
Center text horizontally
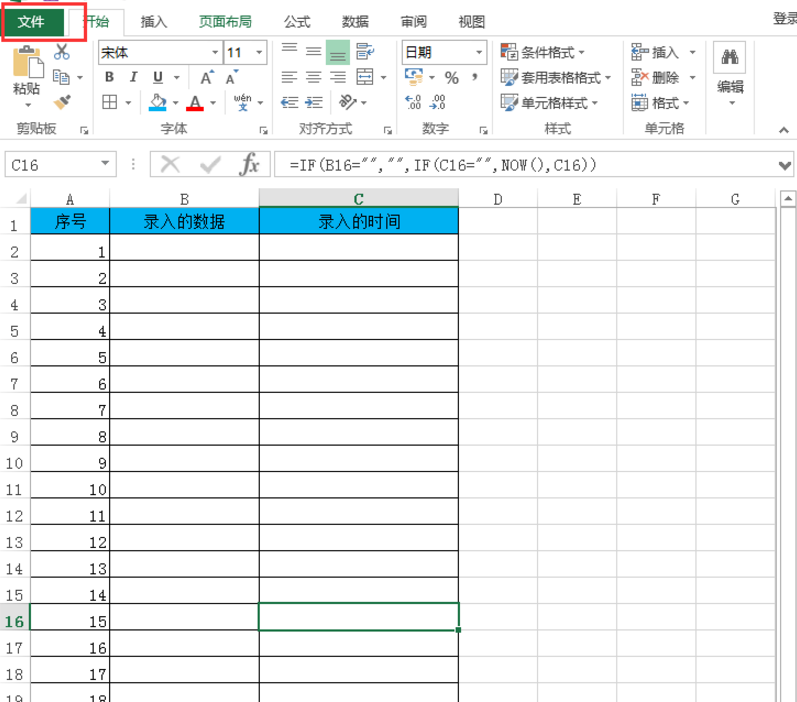pos(314,77)
